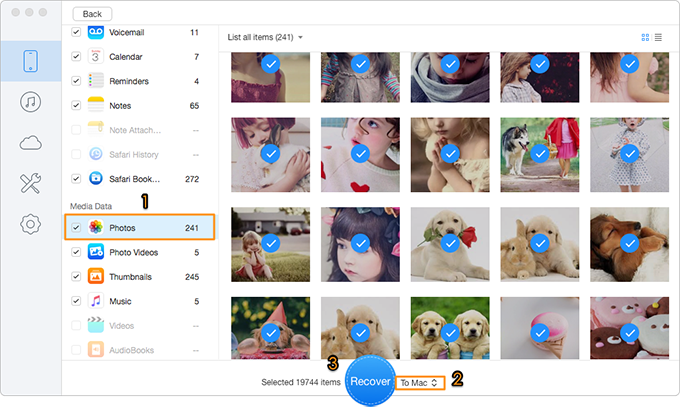
Task: Switch to grid view of items
Action: (645, 37)
